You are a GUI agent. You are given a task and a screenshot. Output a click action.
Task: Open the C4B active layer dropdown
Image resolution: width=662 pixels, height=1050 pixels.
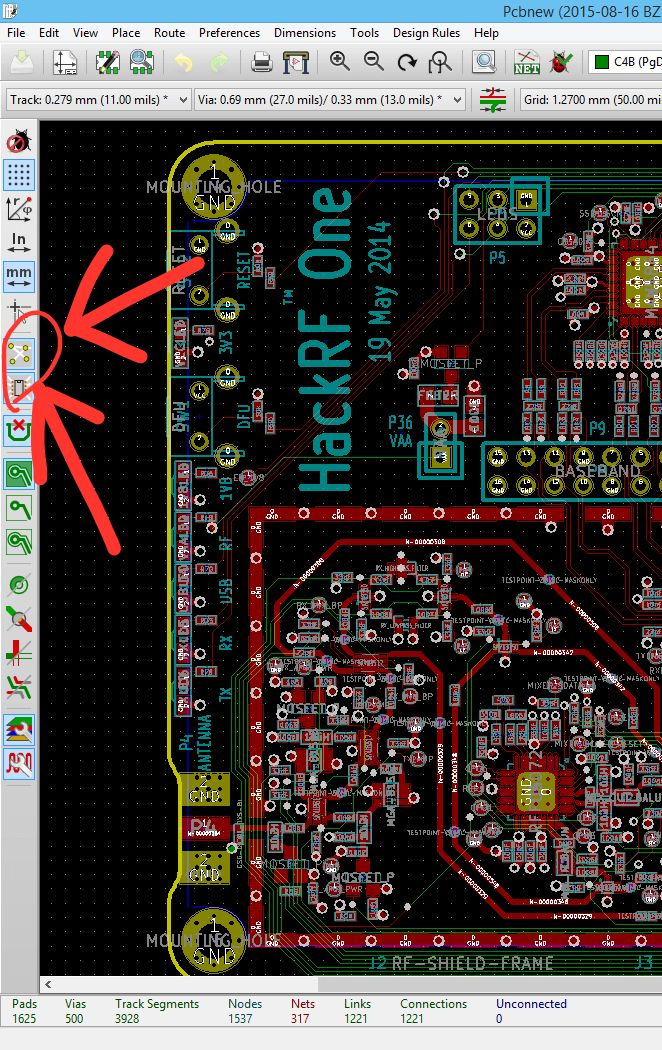[x=625, y=62]
